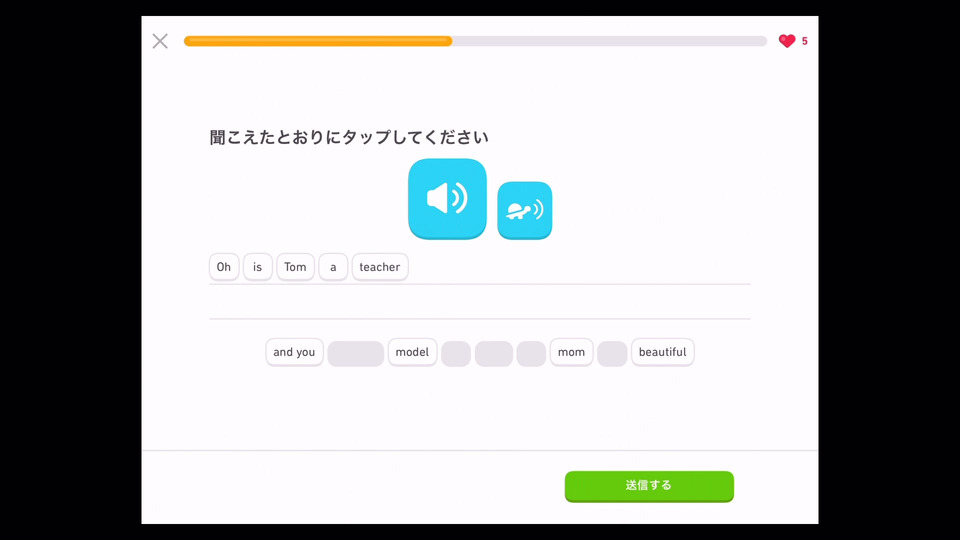Remove the 'is' word from the answer
The width and height of the screenshot is (960, 540).
click(x=258, y=267)
